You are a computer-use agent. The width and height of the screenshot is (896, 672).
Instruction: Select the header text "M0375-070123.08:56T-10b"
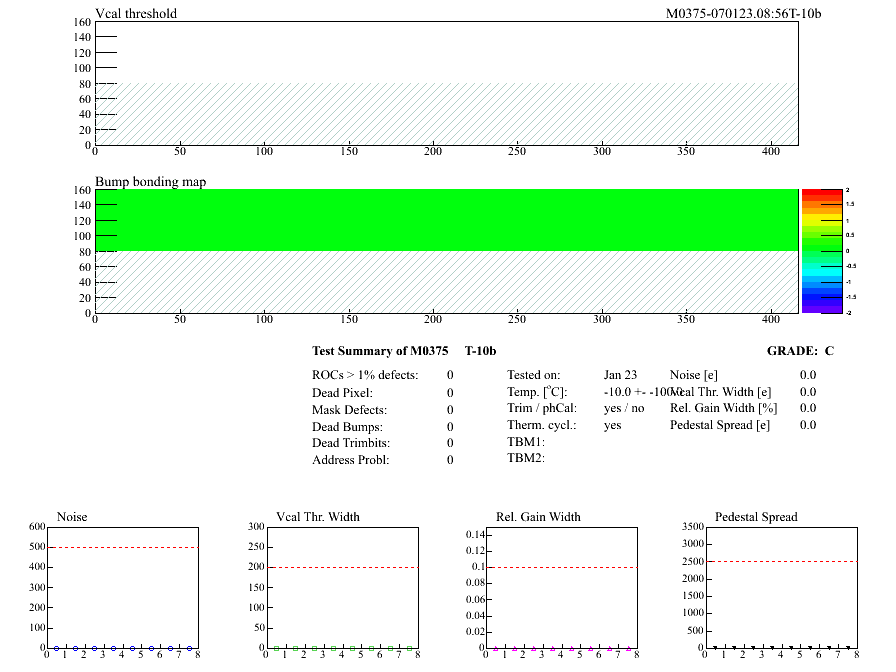click(x=743, y=13)
